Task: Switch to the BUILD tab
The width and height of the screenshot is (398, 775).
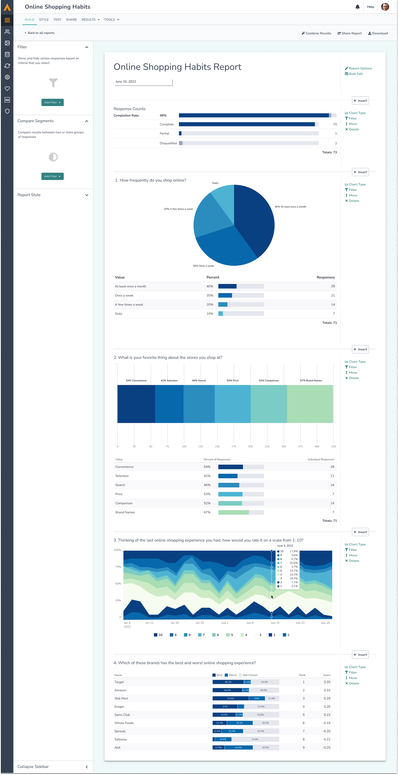Action: click(x=29, y=19)
